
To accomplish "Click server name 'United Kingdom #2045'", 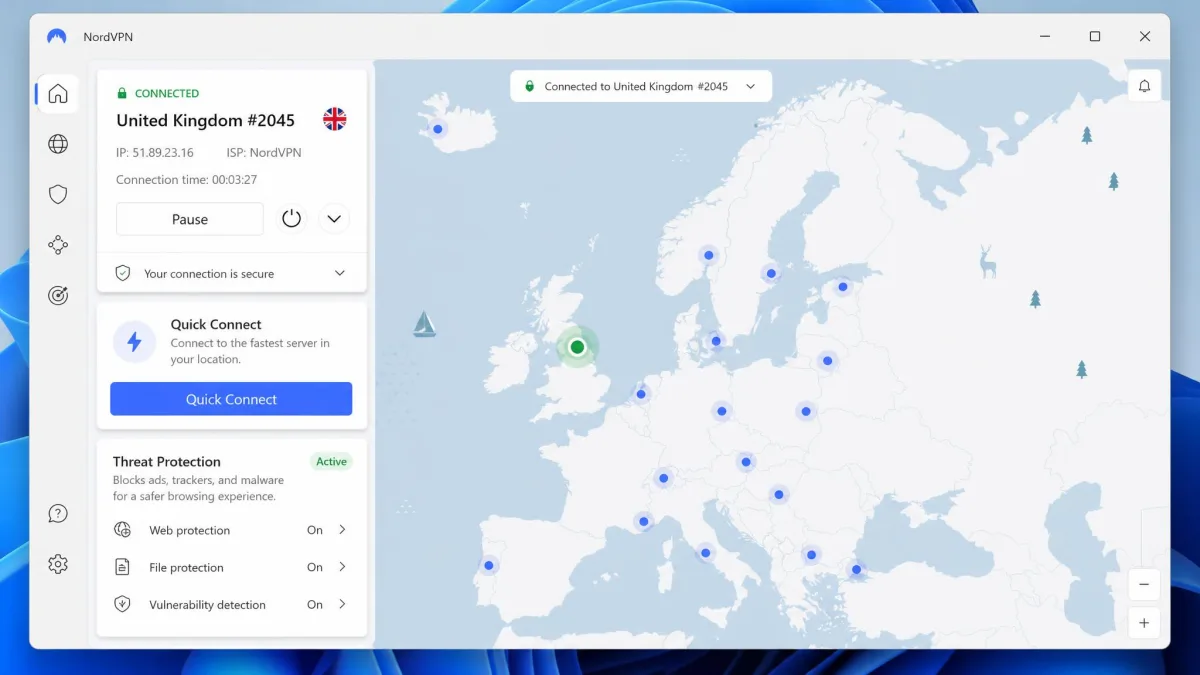I will 205,120.
